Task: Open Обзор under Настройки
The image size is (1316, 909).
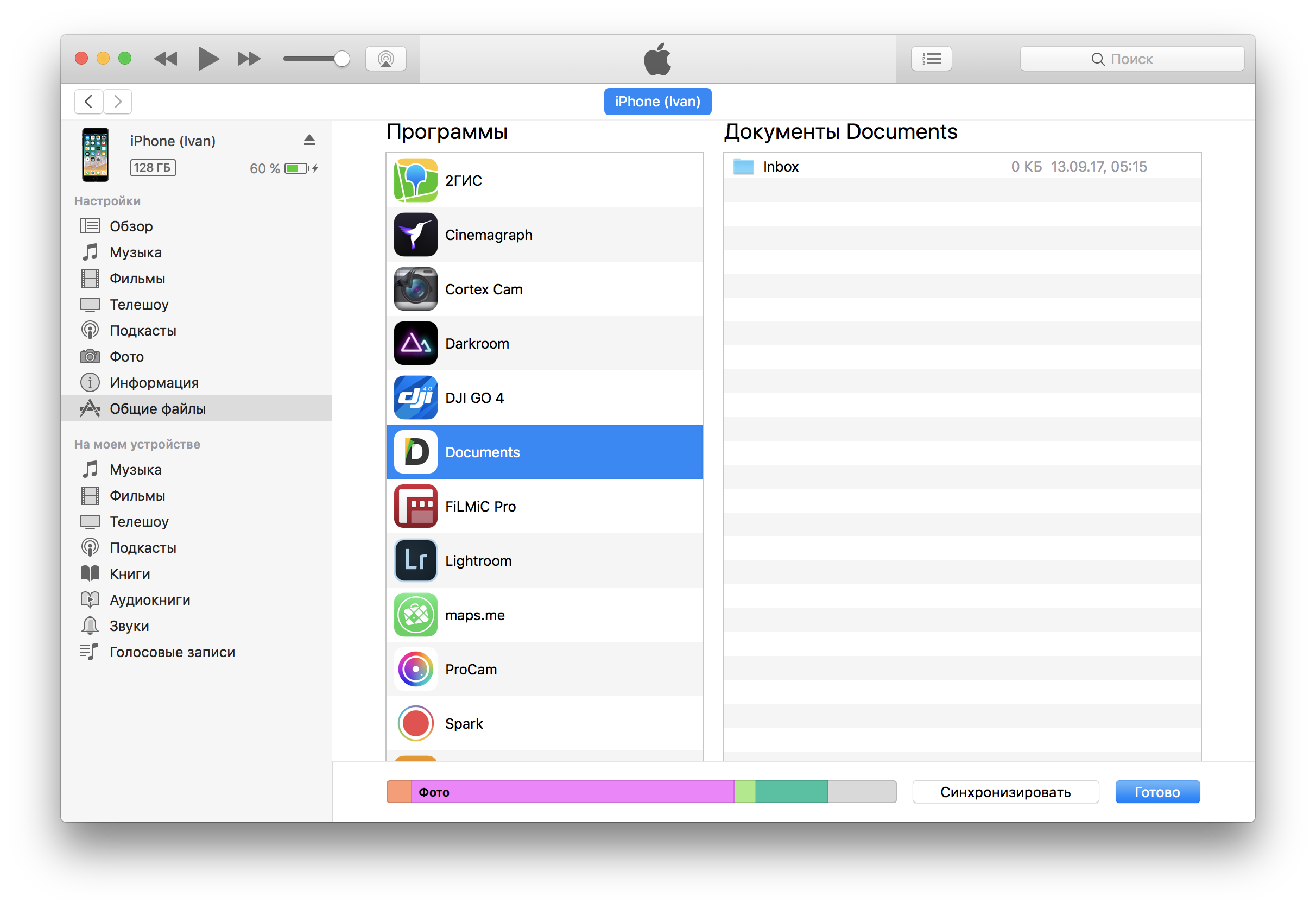Action: tap(197, 226)
